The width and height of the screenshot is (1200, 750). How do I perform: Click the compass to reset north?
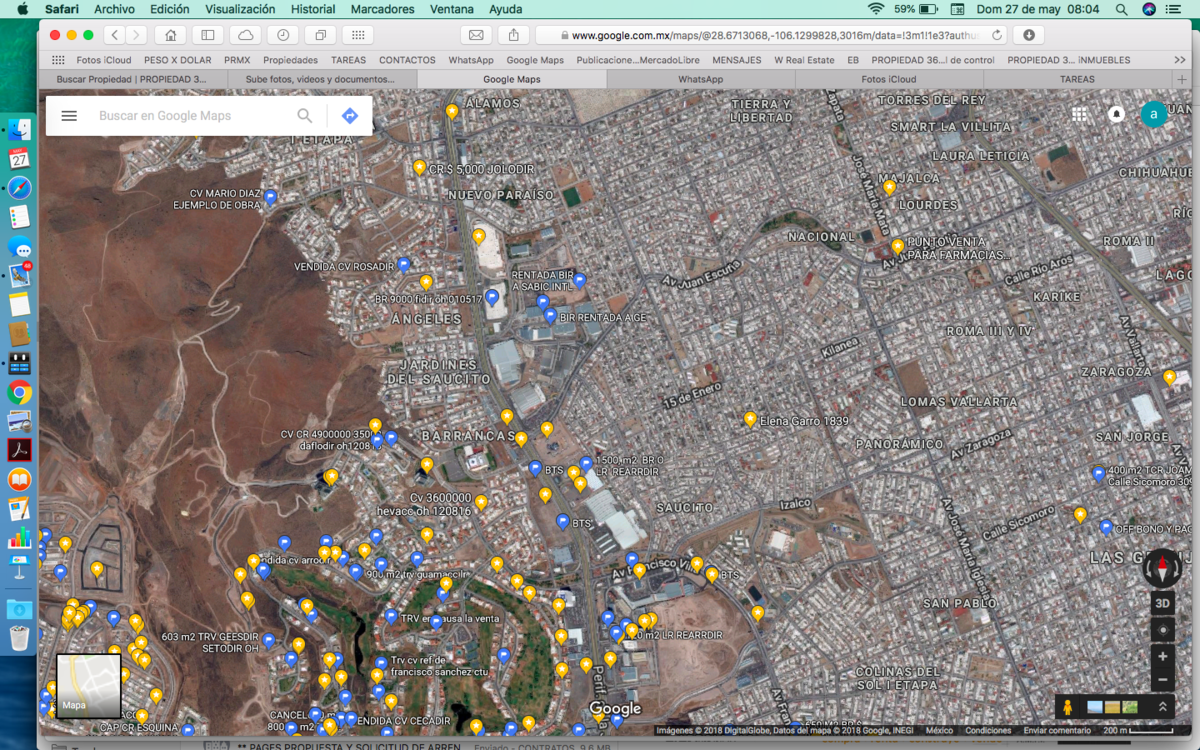1162,568
